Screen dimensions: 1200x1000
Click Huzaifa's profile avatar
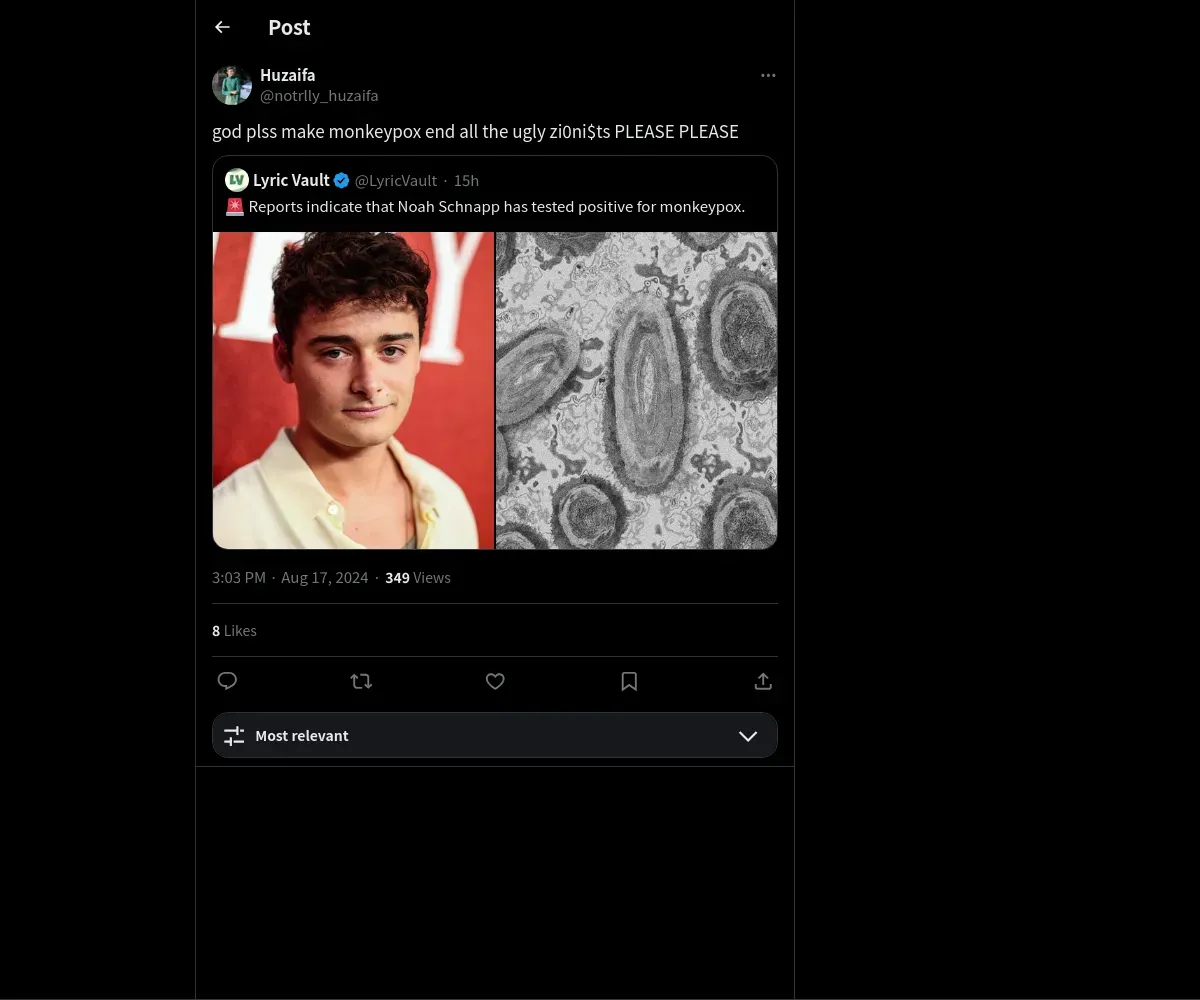(232, 86)
